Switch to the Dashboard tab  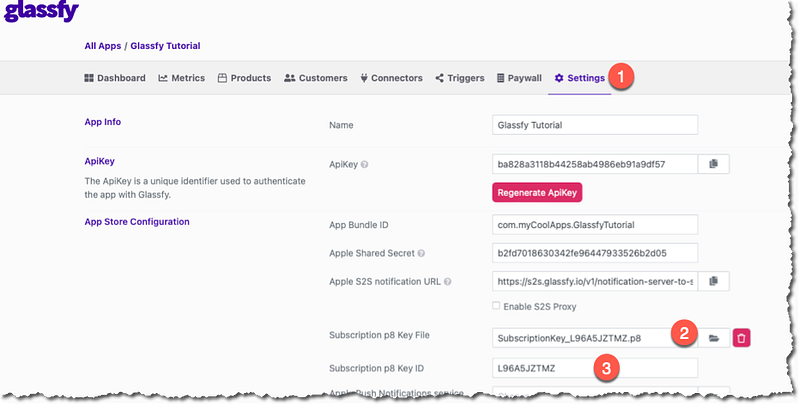115,78
